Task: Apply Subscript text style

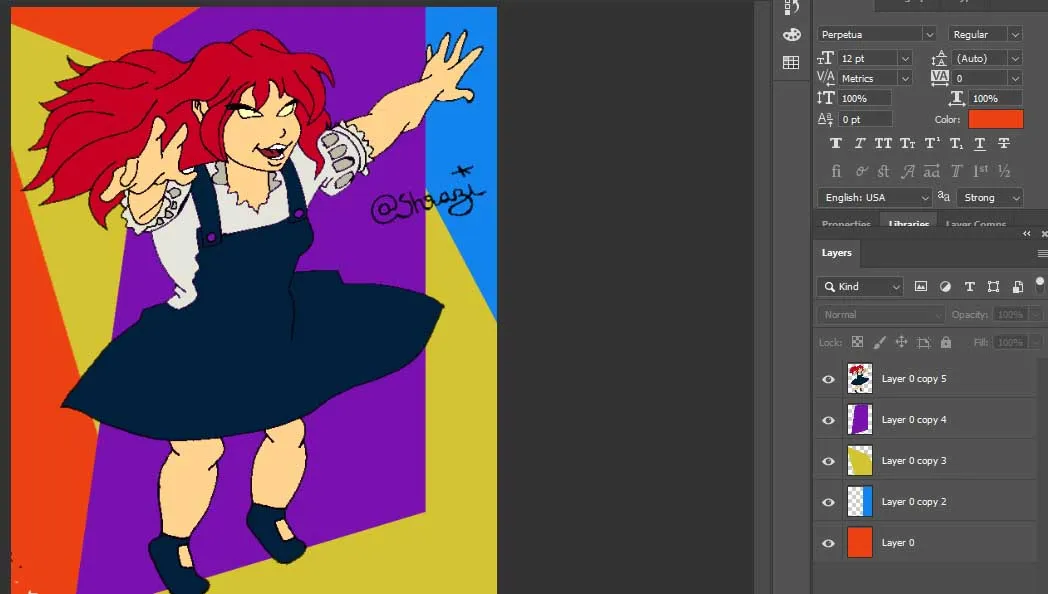Action: (x=956, y=143)
